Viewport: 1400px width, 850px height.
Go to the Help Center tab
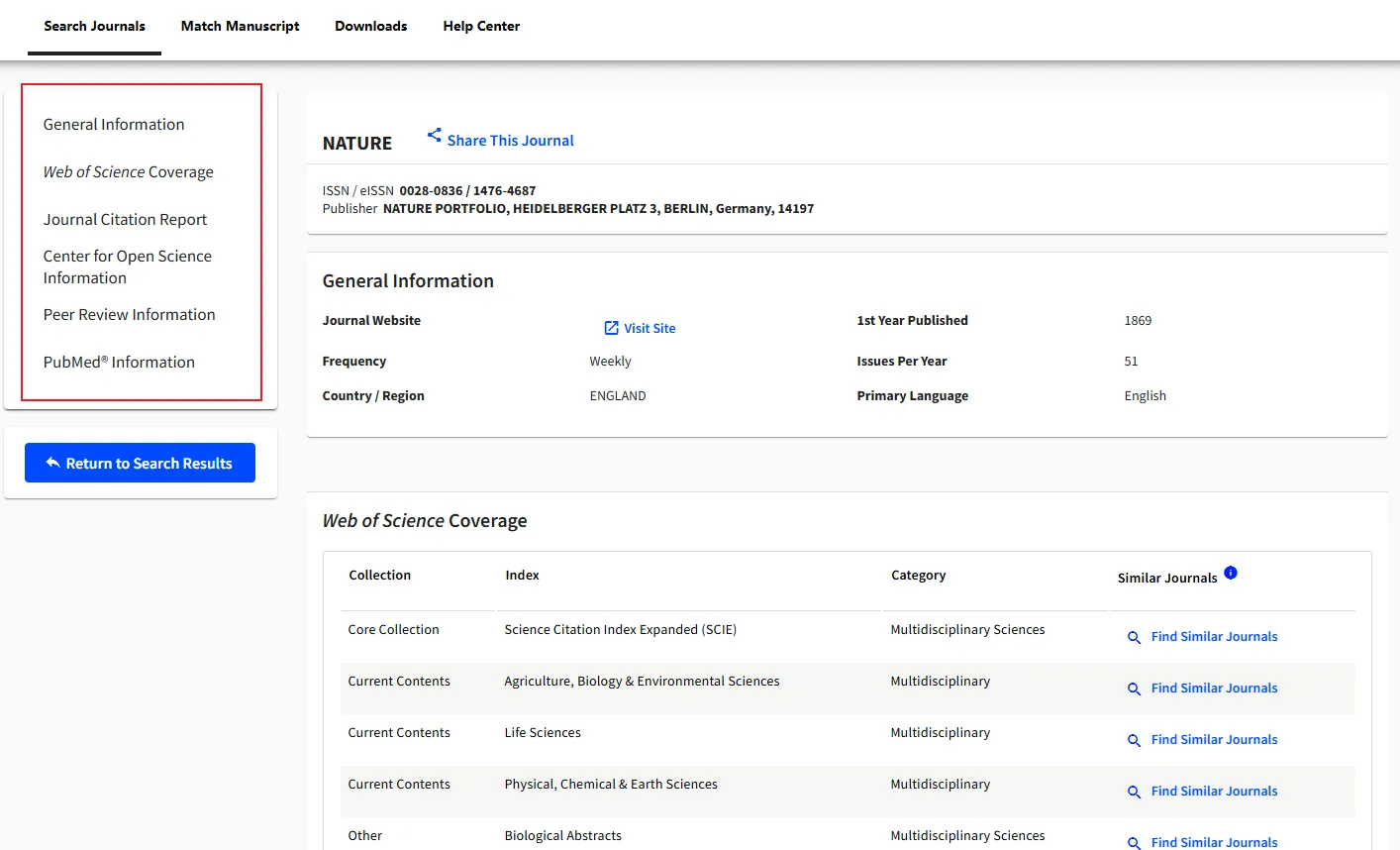click(481, 26)
